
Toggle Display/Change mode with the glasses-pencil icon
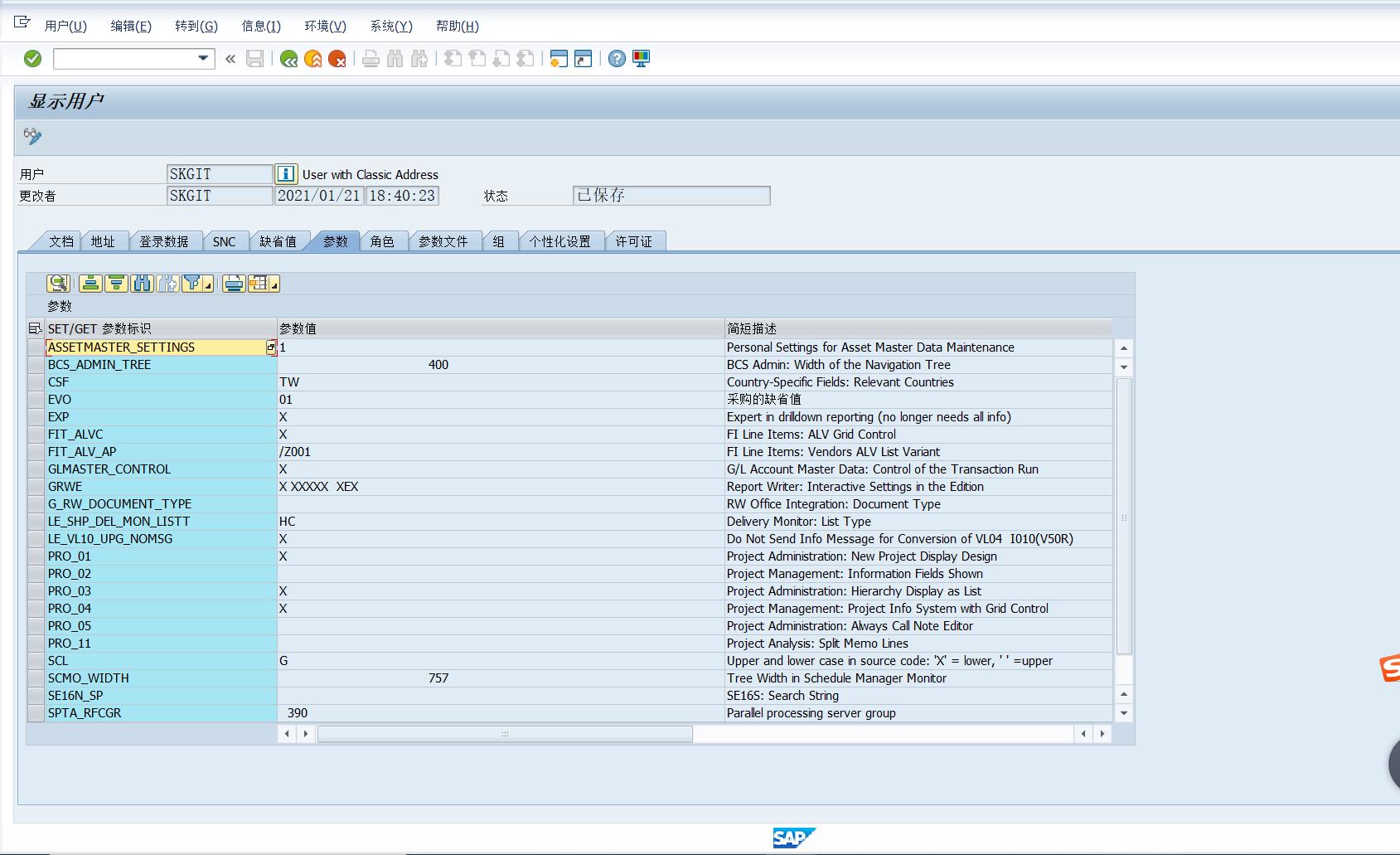(x=32, y=135)
